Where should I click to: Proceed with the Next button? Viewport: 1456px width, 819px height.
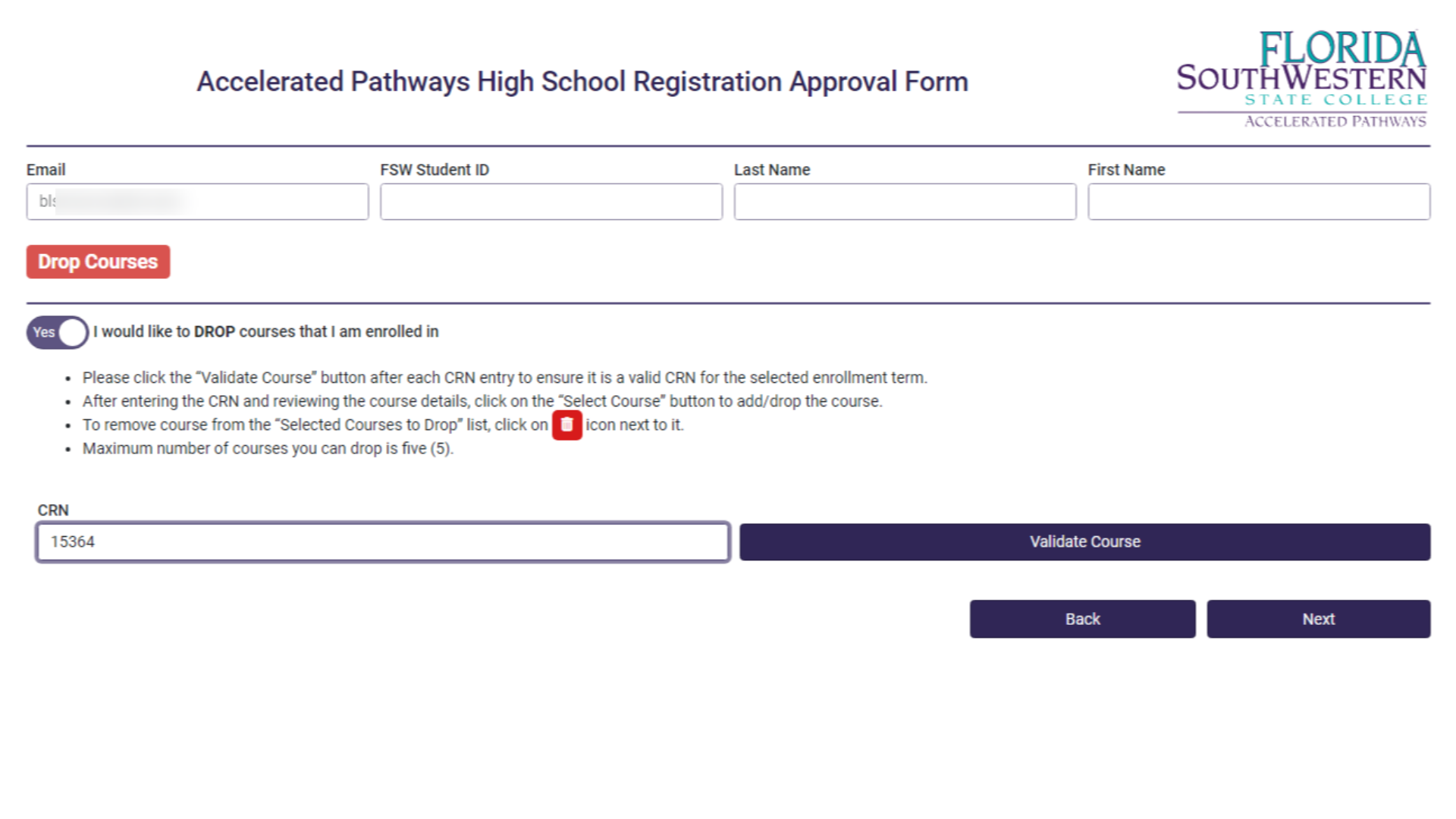(x=1318, y=619)
